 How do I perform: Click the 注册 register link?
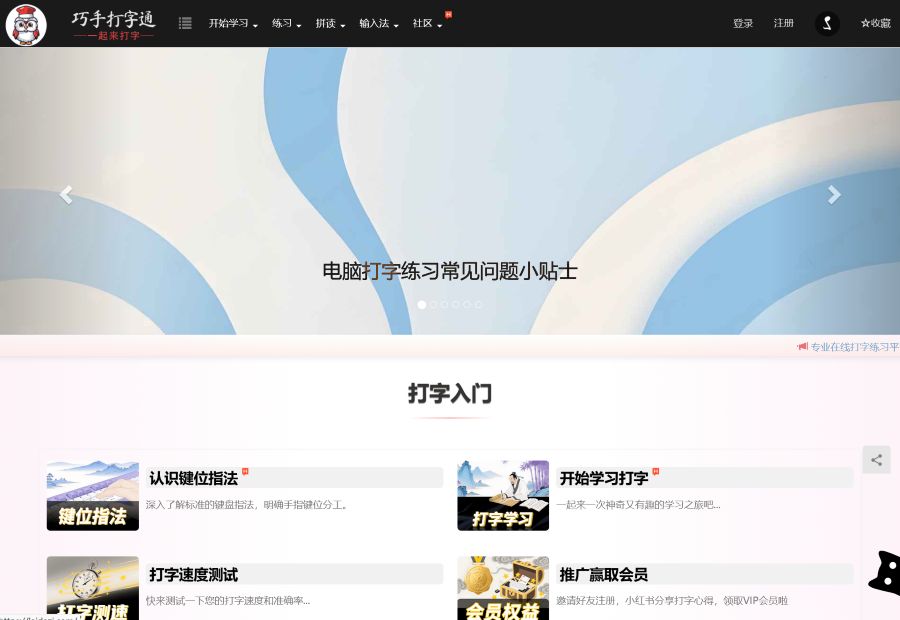784,23
